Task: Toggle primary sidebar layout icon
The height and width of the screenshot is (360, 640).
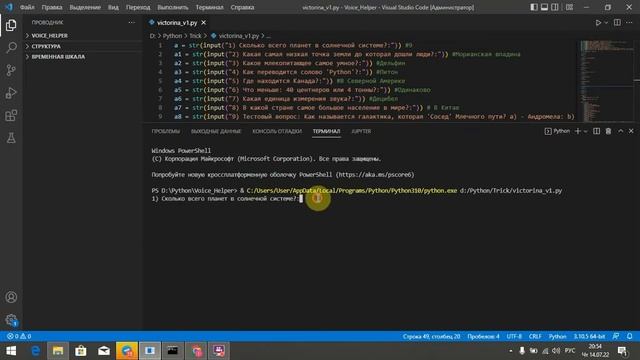Action: [534, 7]
